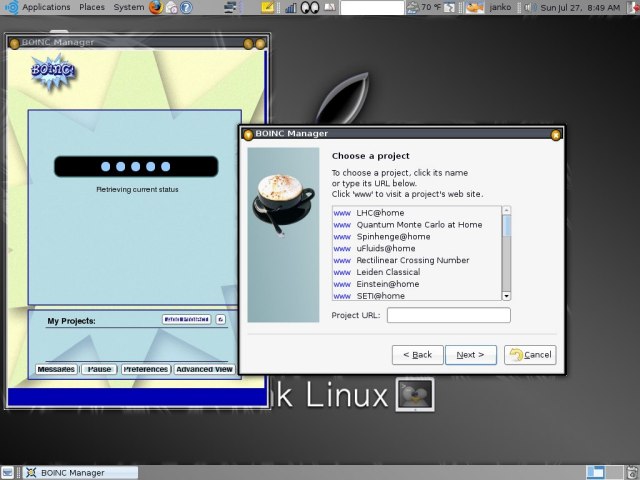640x480 pixels.
Task: Click the main BOINC window title bar menu icon
Action: pos(14,43)
